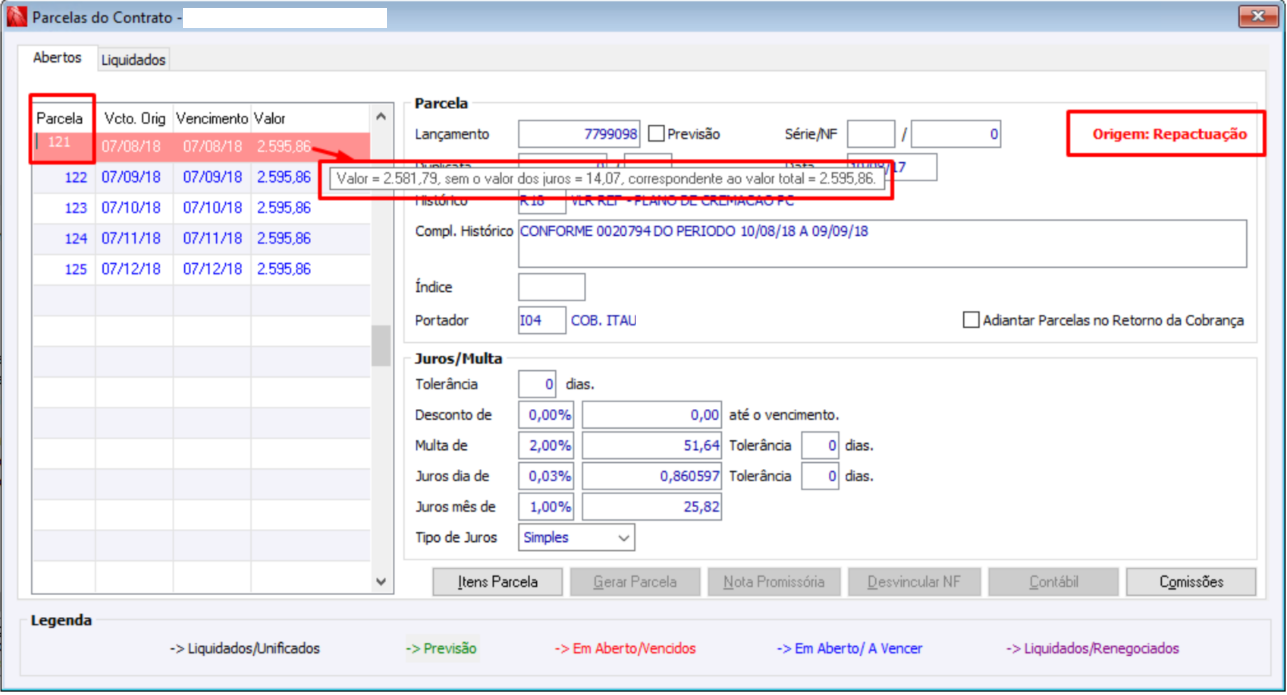This screenshot has height=695, width=1287.
Task: Select parcela row 125
Action: tap(201, 269)
